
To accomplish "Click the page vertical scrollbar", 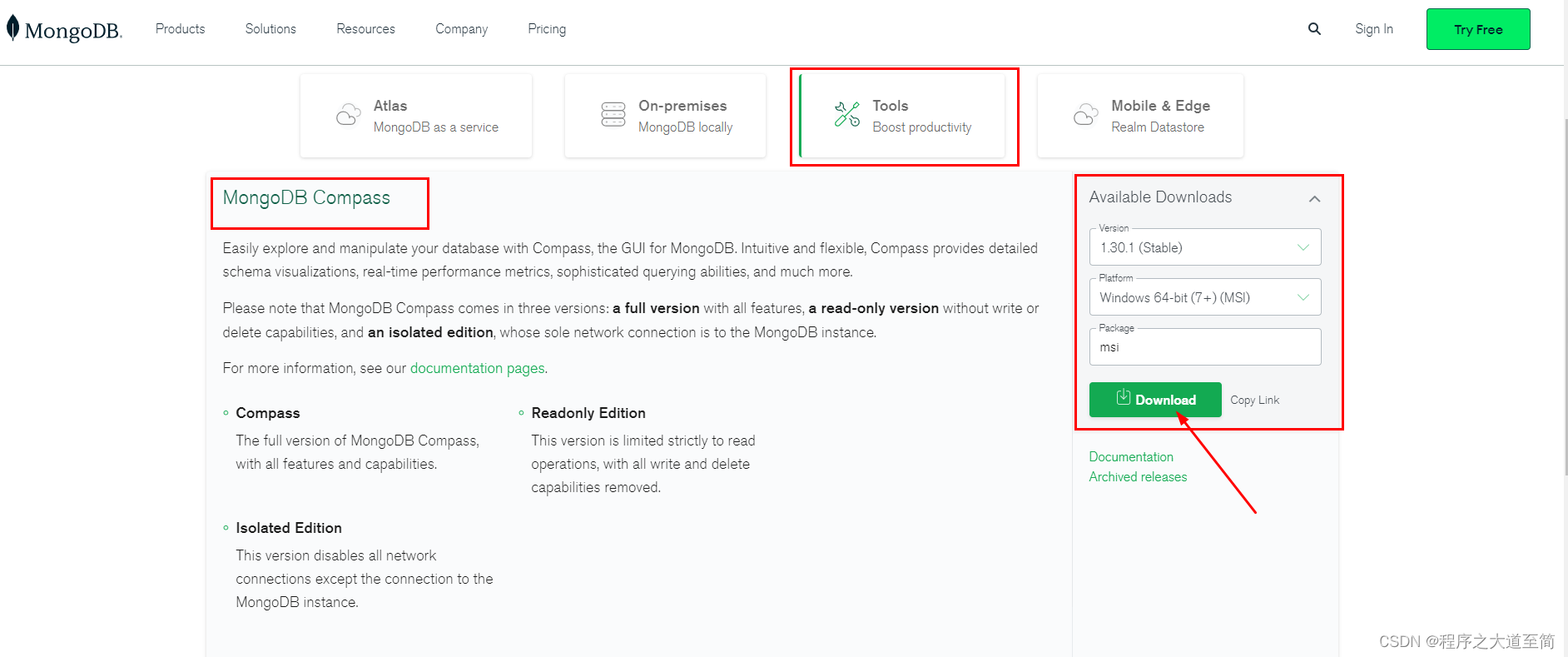I will (x=1565, y=296).
